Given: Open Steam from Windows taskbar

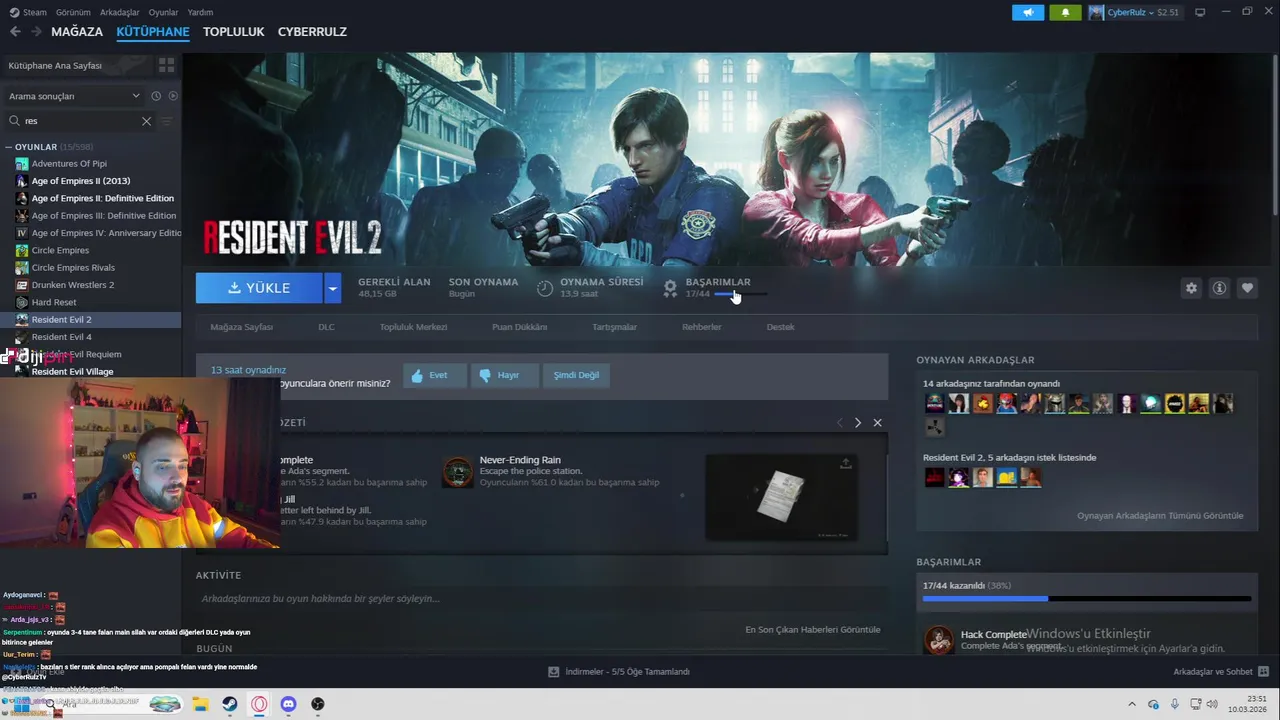Looking at the screenshot, I should (x=230, y=704).
